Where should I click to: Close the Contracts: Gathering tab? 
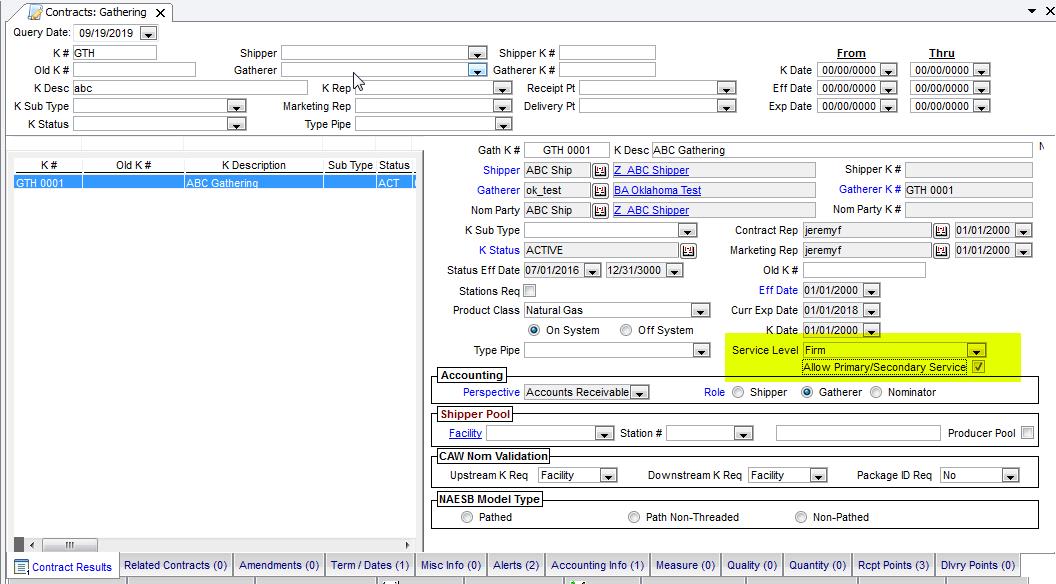coord(160,13)
